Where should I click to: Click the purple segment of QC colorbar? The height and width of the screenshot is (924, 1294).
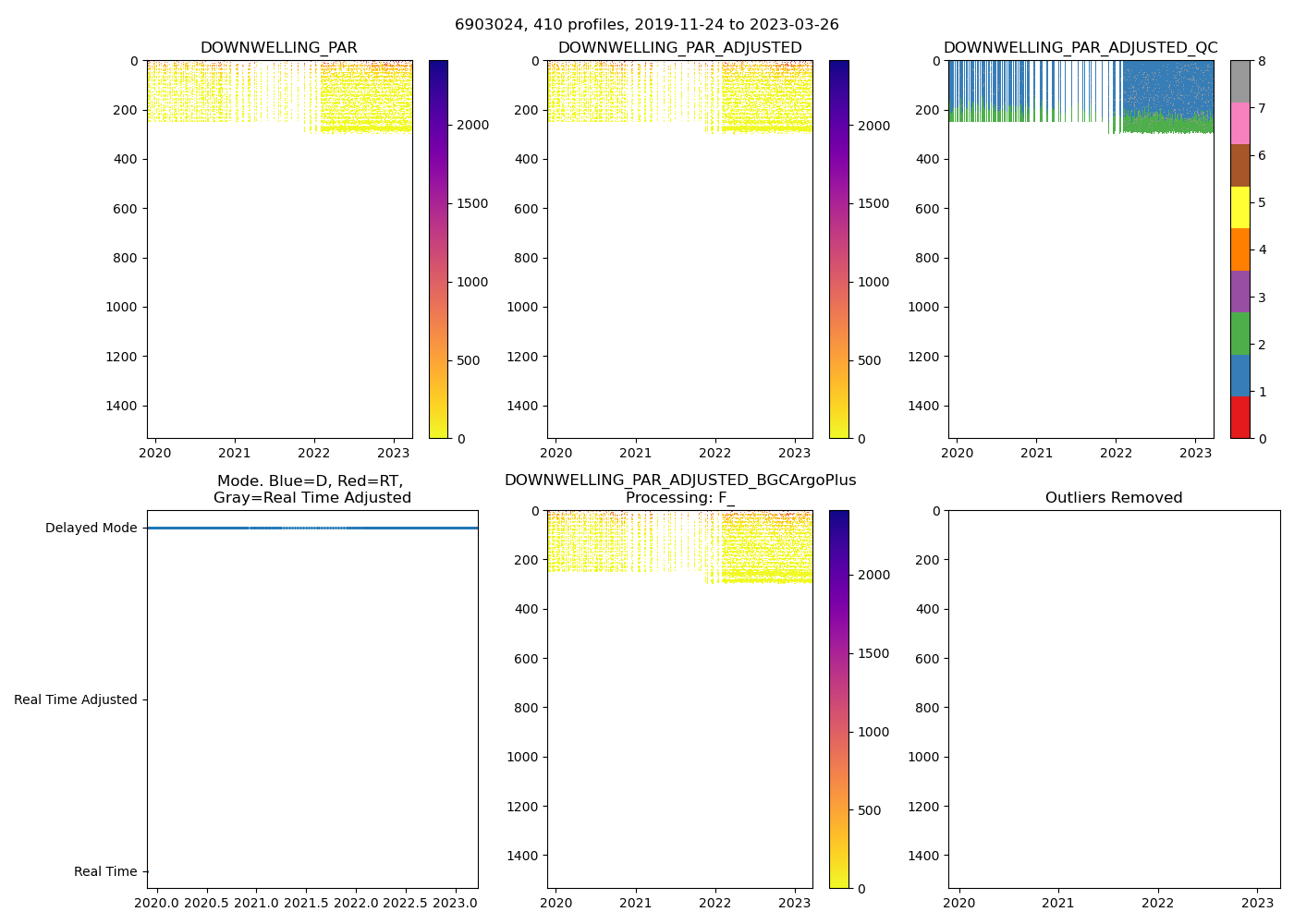pos(1239,292)
